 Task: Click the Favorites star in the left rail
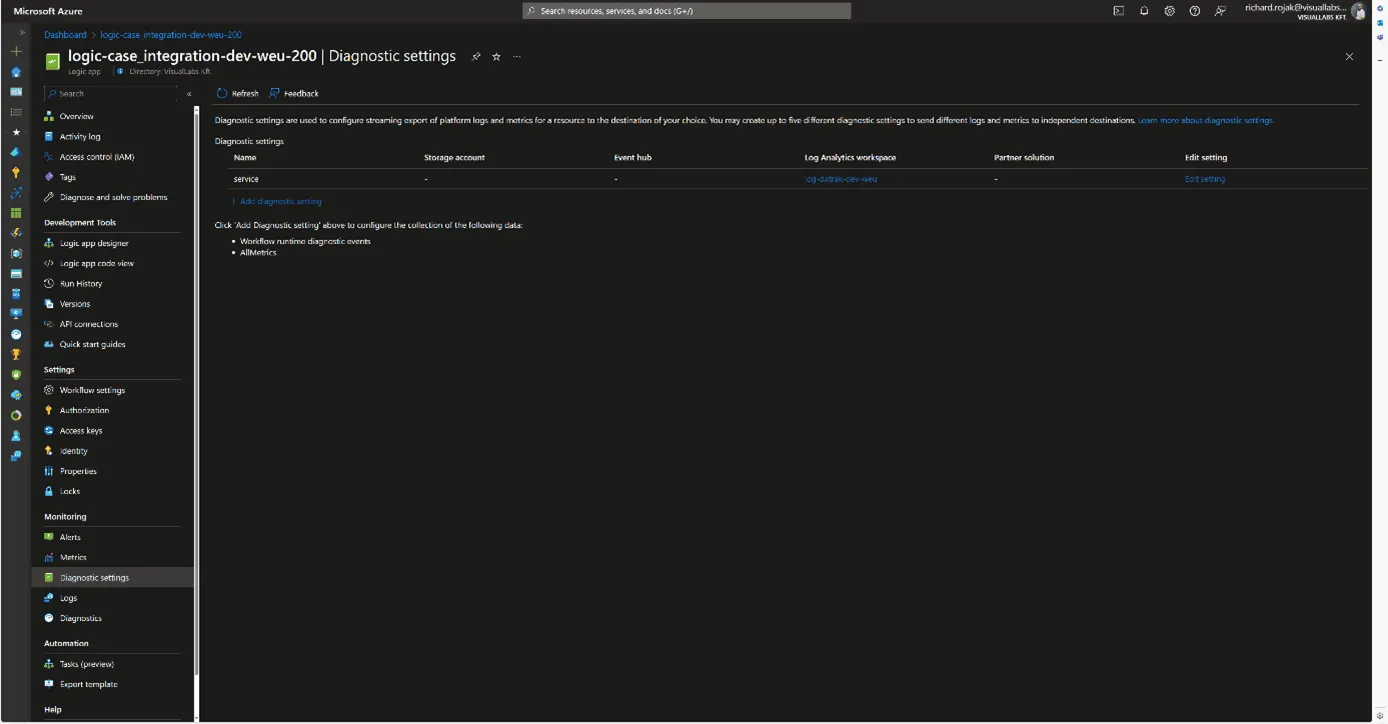pos(16,132)
